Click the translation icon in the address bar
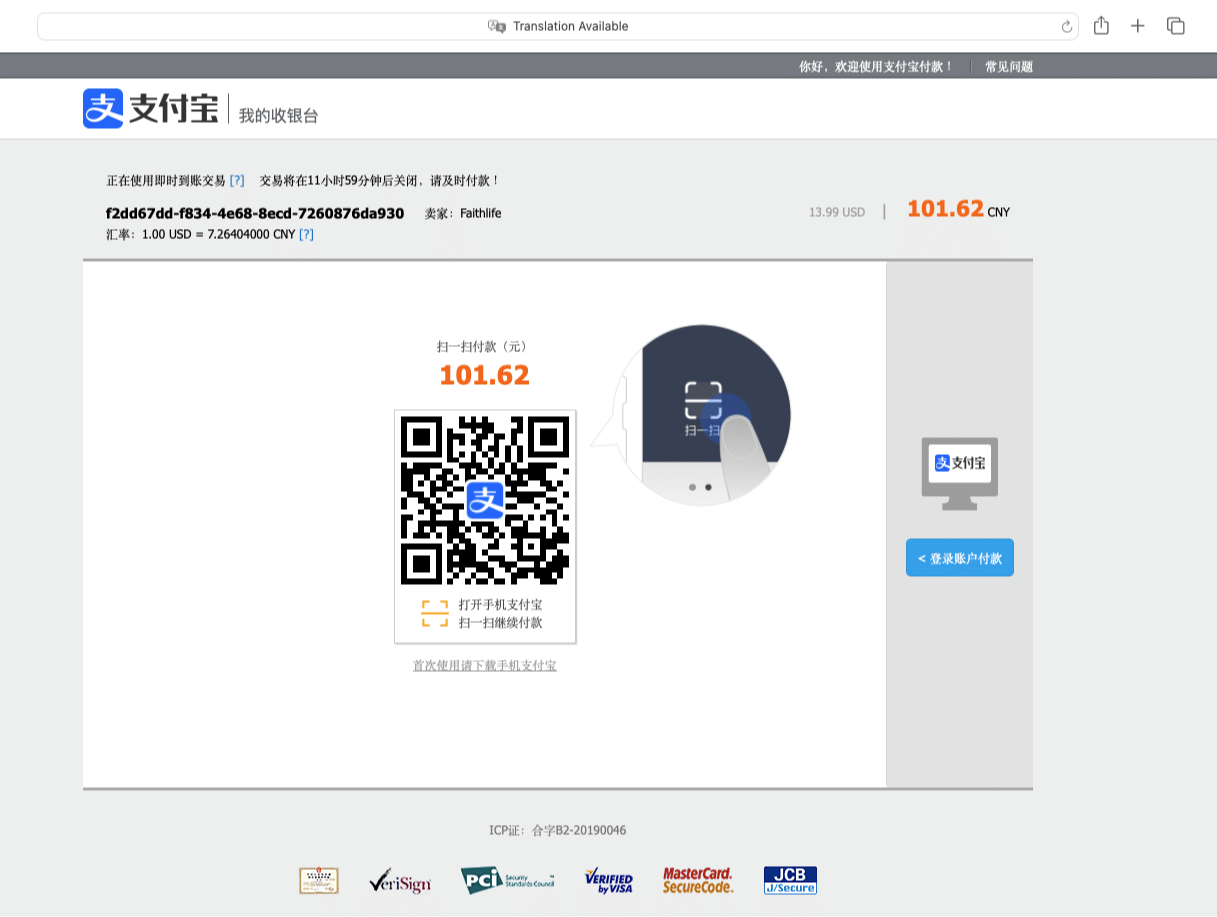 (x=497, y=26)
